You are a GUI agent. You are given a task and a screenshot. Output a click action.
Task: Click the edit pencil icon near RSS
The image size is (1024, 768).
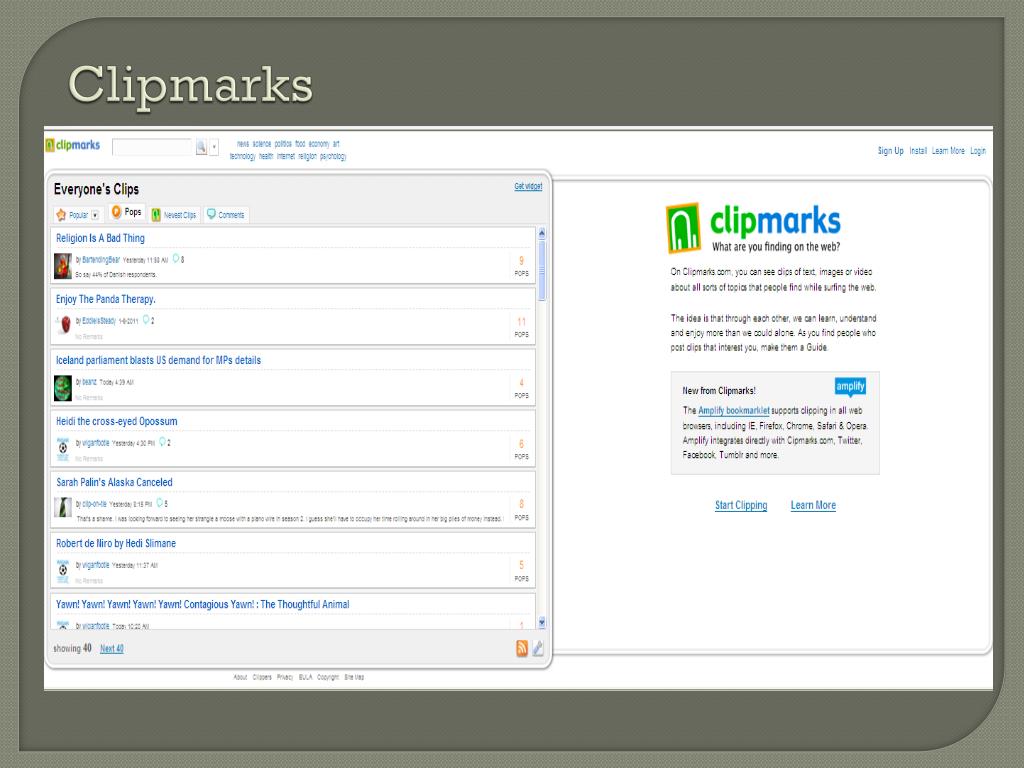point(538,648)
